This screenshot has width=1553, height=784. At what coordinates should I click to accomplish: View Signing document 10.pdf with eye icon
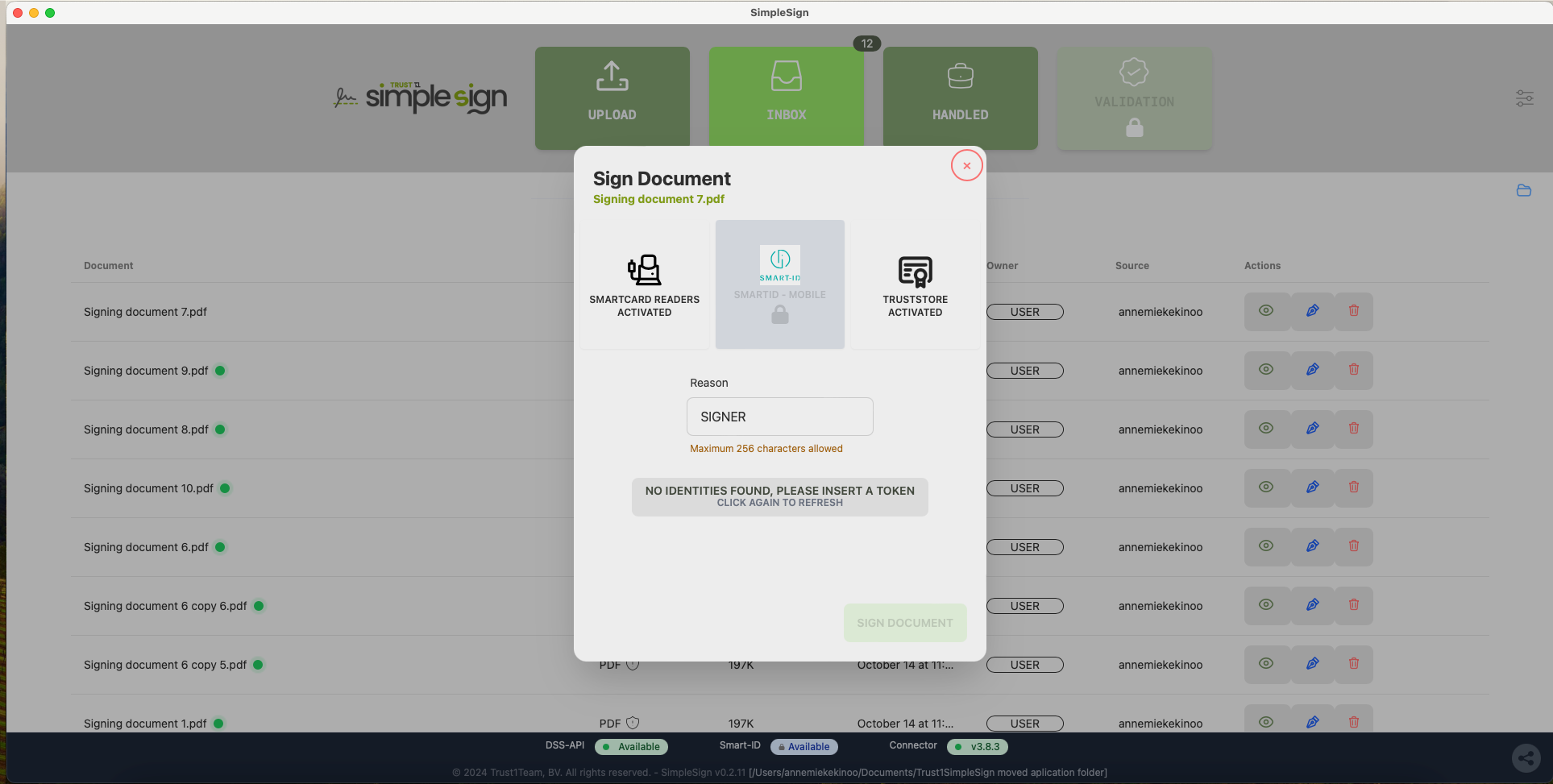coord(1267,487)
